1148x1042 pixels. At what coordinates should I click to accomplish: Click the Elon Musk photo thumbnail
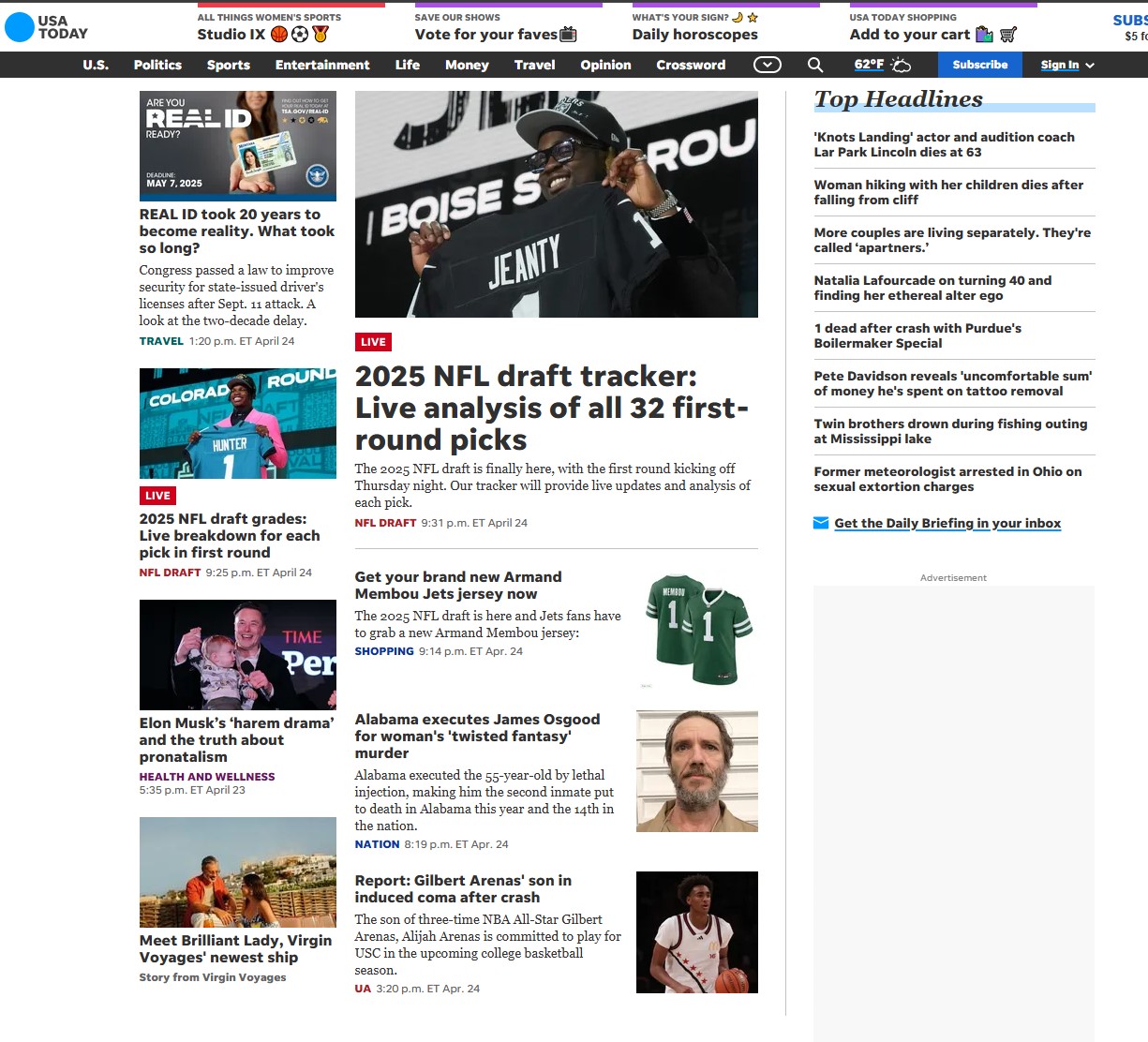(238, 654)
